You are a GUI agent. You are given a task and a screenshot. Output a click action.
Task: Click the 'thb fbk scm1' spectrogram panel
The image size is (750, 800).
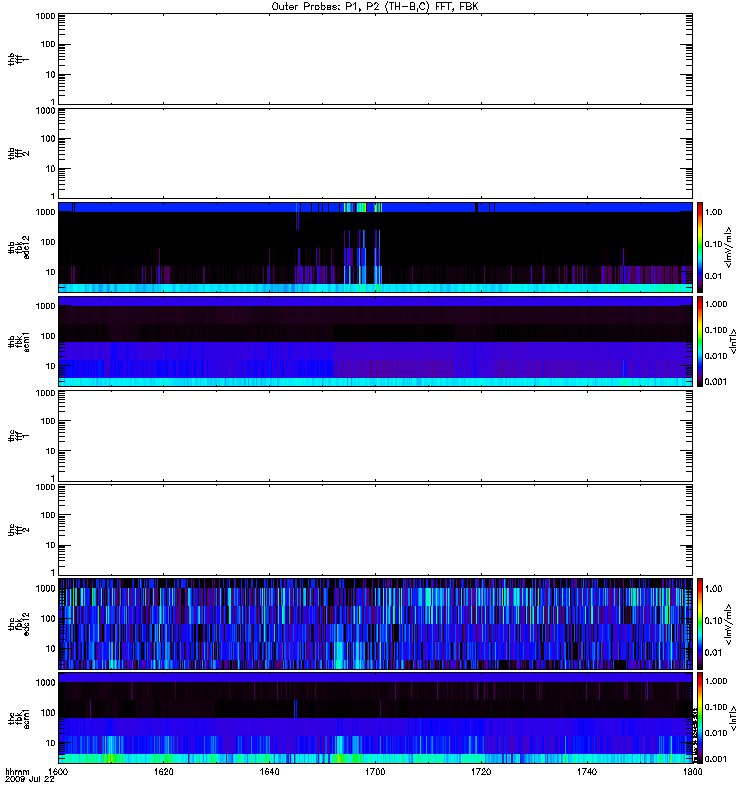click(375, 341)
